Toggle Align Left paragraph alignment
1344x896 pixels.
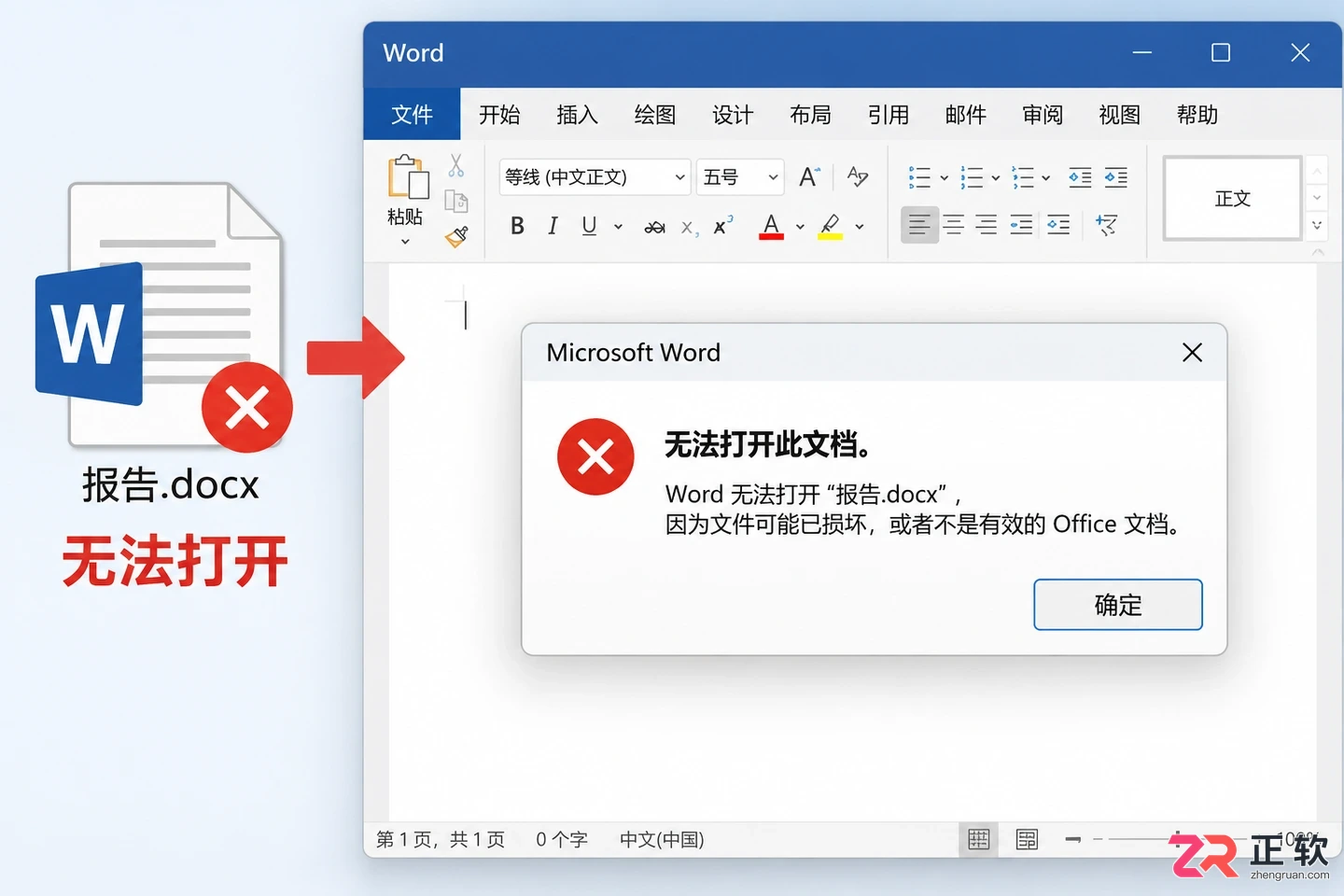pos(919,225)
